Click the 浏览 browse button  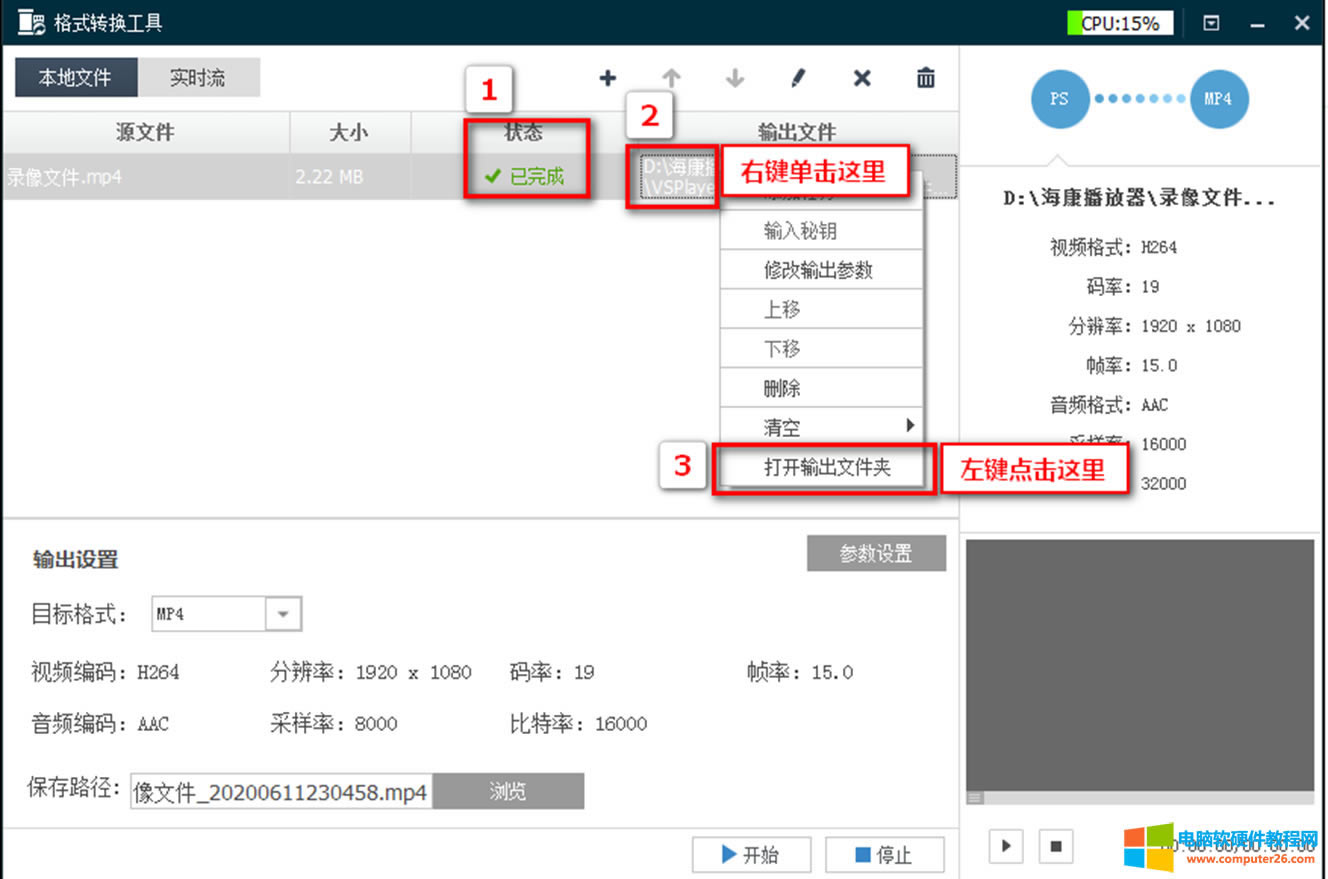[x=508, y=791]
